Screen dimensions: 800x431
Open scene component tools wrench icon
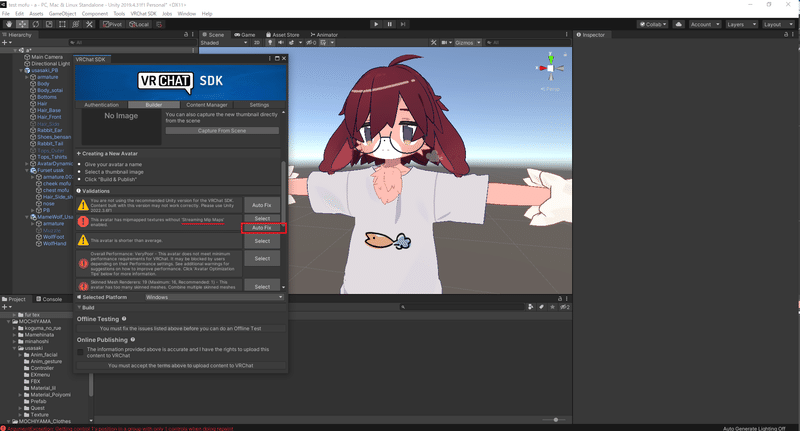434,42
